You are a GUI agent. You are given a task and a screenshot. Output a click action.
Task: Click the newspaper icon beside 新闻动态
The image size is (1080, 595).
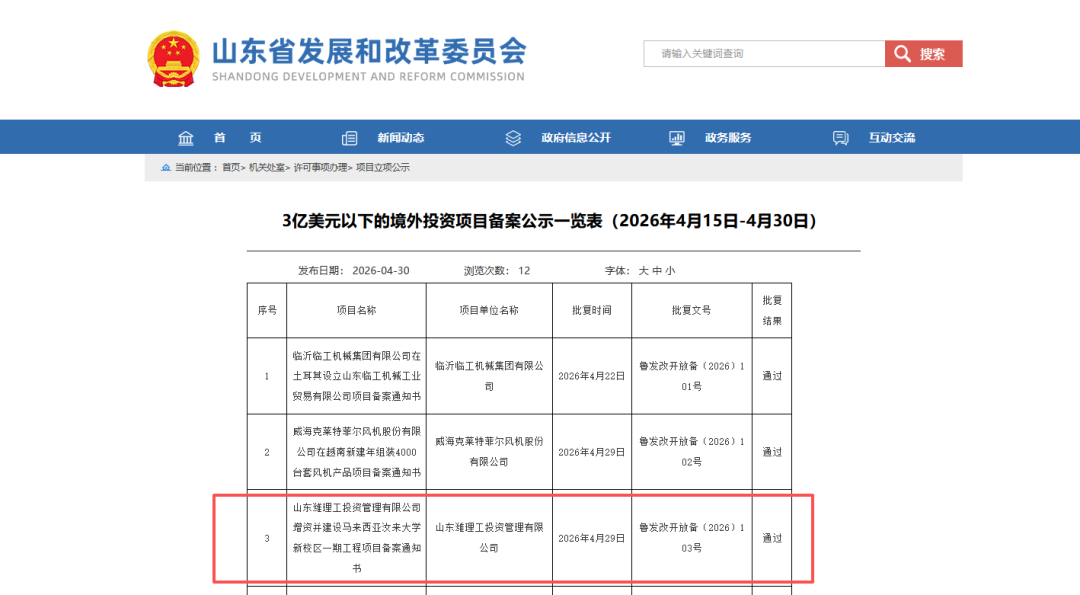point(349,138)
